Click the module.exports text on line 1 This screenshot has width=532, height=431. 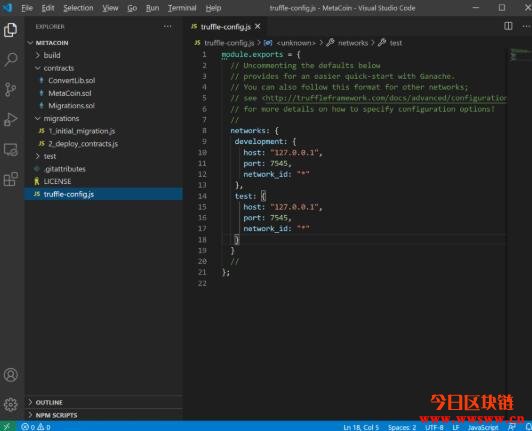(252, 54)
